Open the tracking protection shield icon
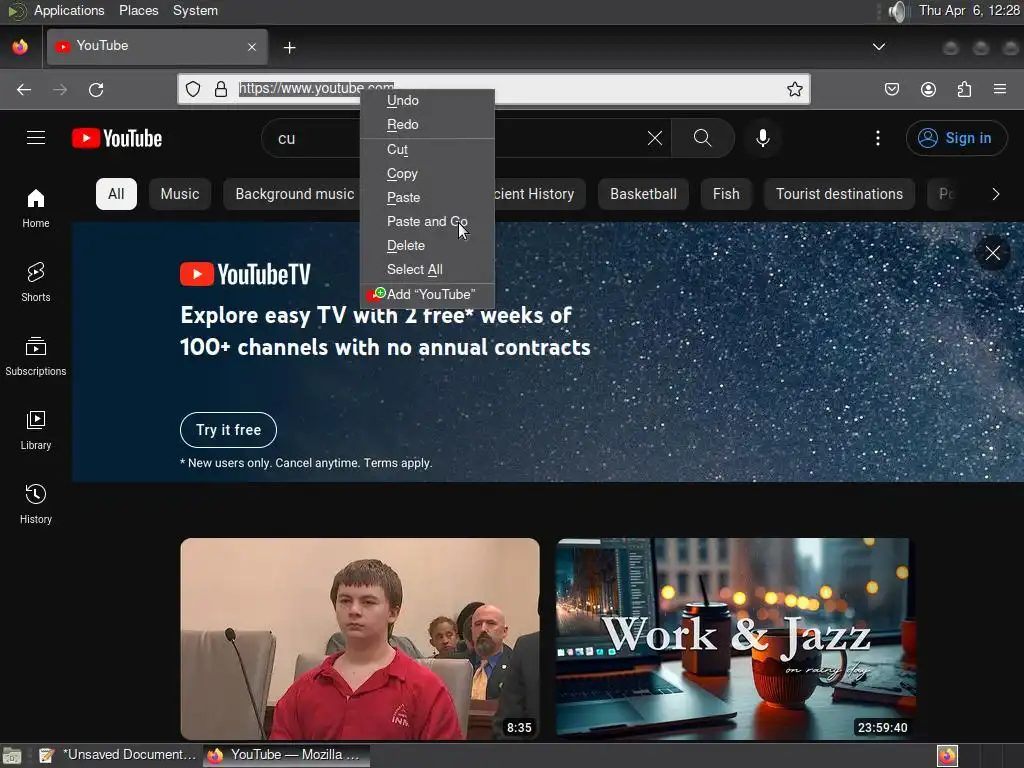The height and width of the screenshot is (768, 1024). point(193,89)
